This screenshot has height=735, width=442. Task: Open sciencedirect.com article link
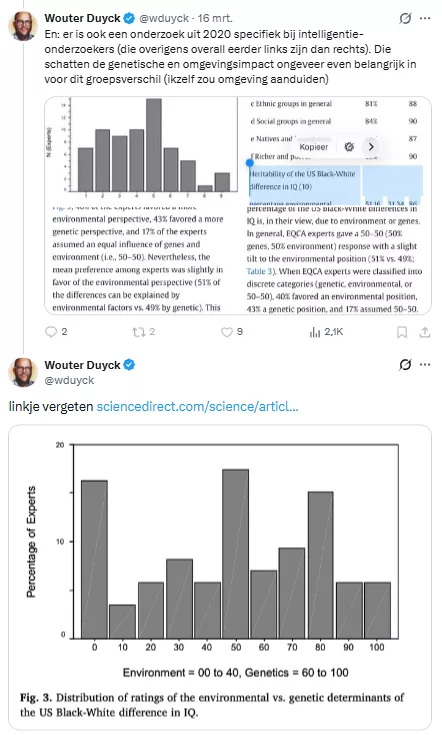pos(197,406)
